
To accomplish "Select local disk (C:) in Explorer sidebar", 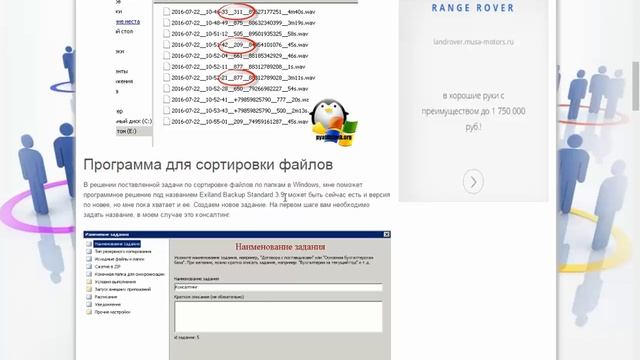I will [x=134, y=121].
